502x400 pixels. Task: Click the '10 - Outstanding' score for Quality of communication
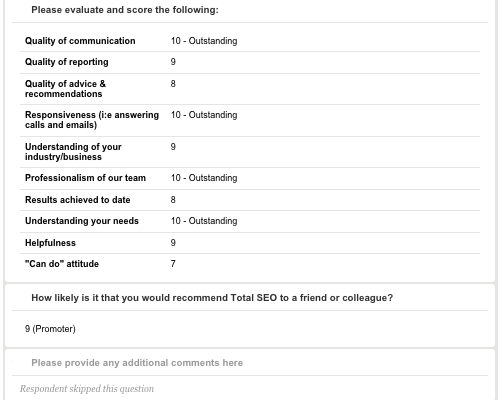(x=204, y=41)
